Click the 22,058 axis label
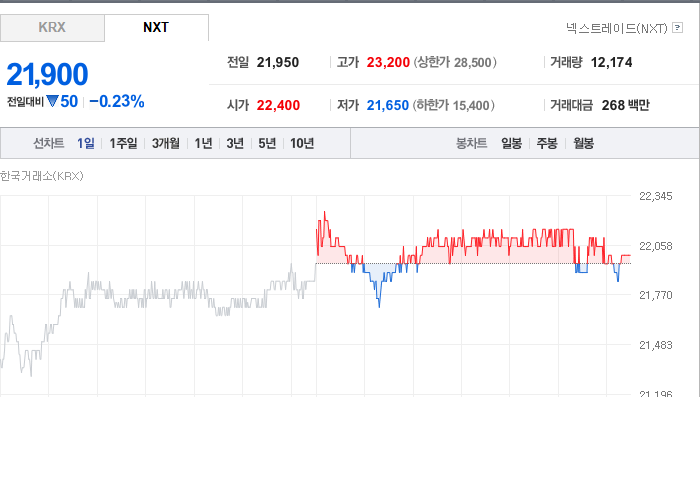Viewport: 700px width, 490px height. click(x=655, y=246)
